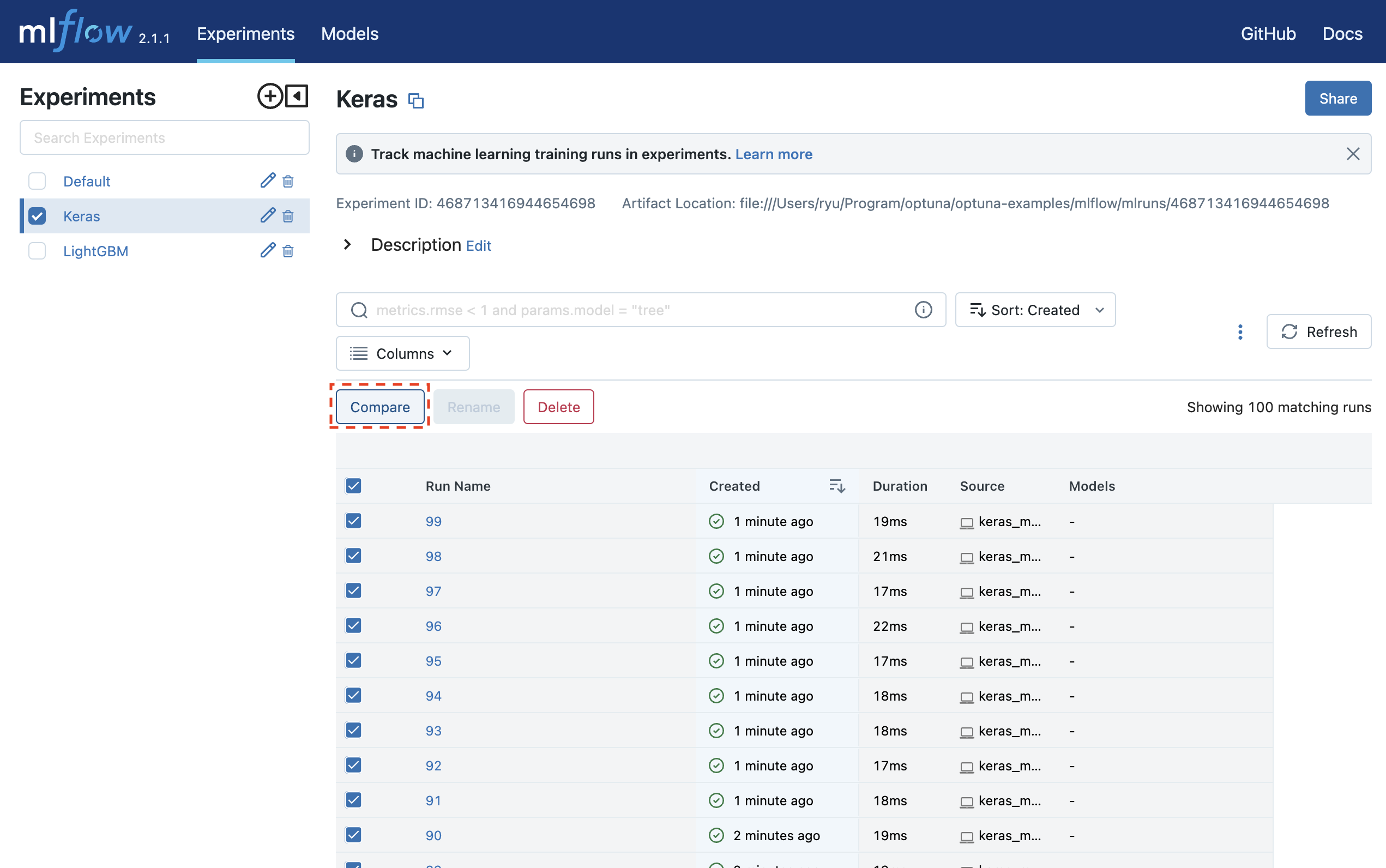
Task: Open the search filter help info icon
Action: (x=923, y=310)
